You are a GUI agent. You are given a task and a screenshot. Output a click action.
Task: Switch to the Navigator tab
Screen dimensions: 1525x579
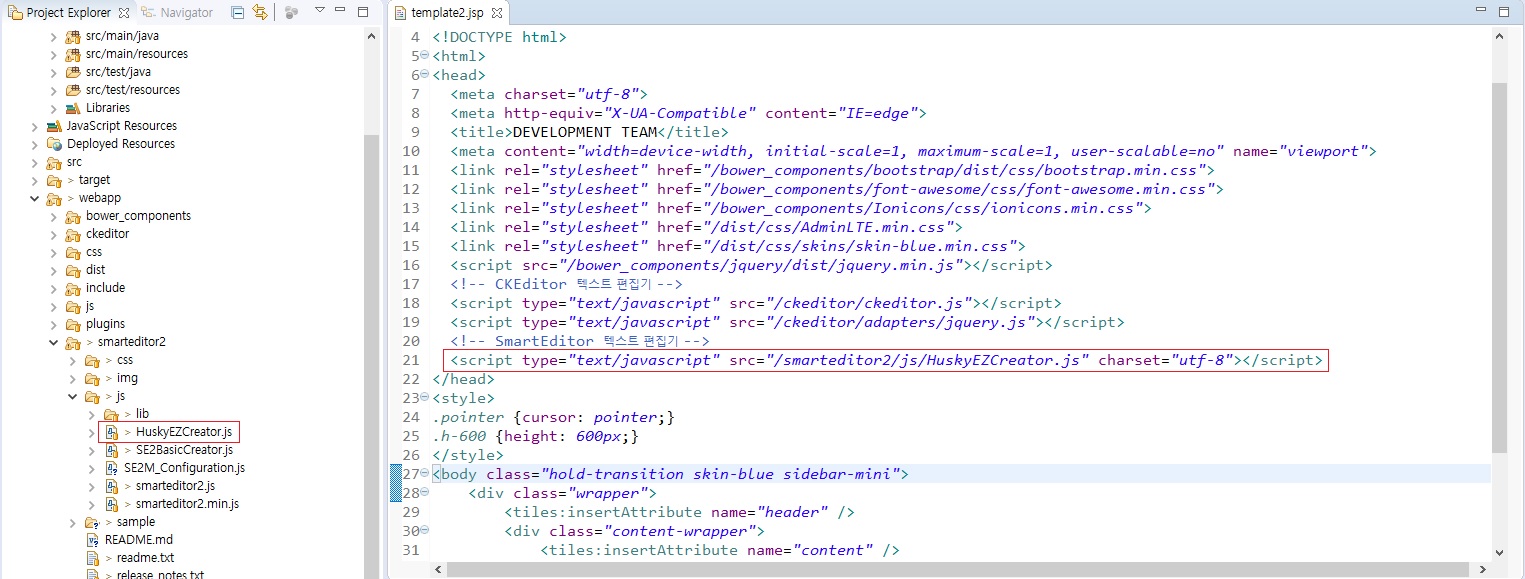pyautogui.click(x=179, y=12)
